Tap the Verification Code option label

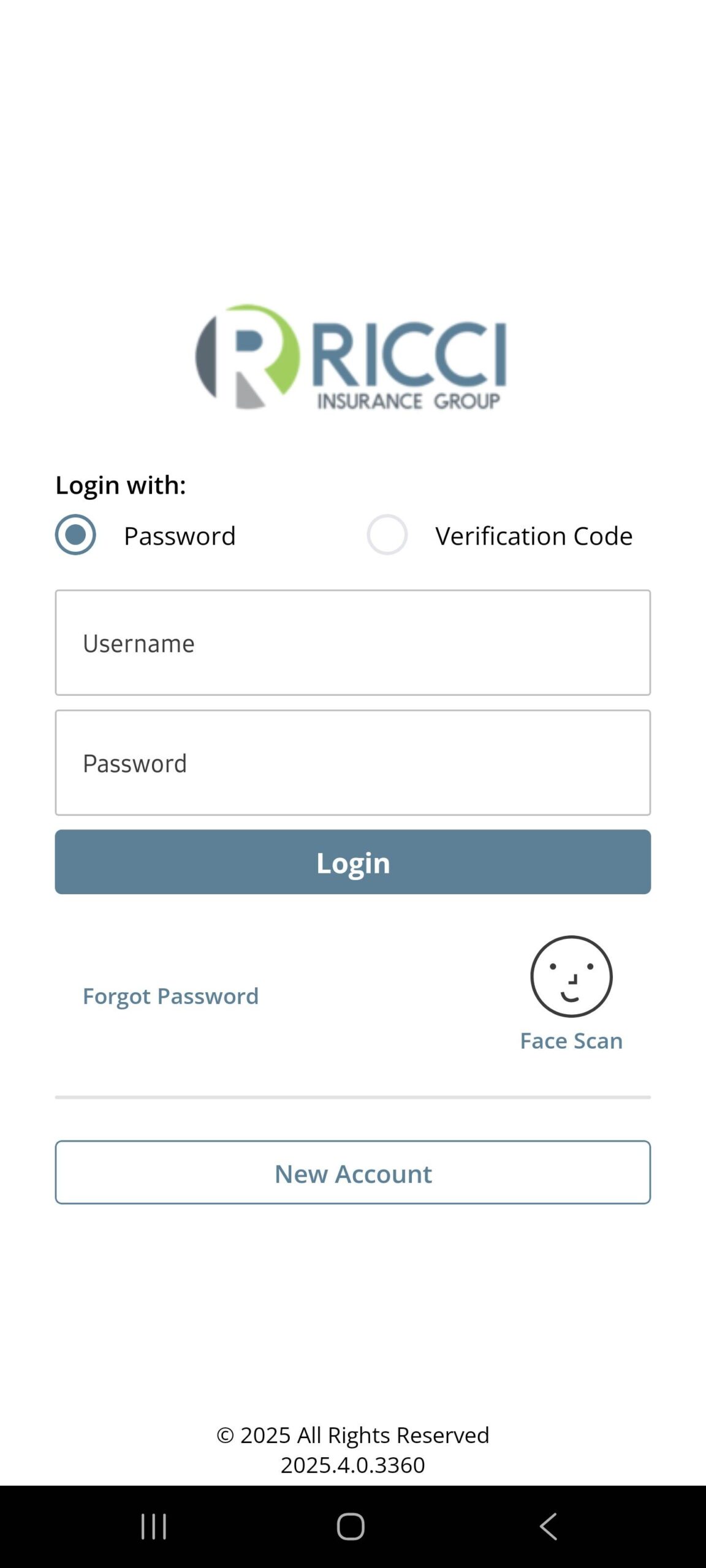(534, 536)
